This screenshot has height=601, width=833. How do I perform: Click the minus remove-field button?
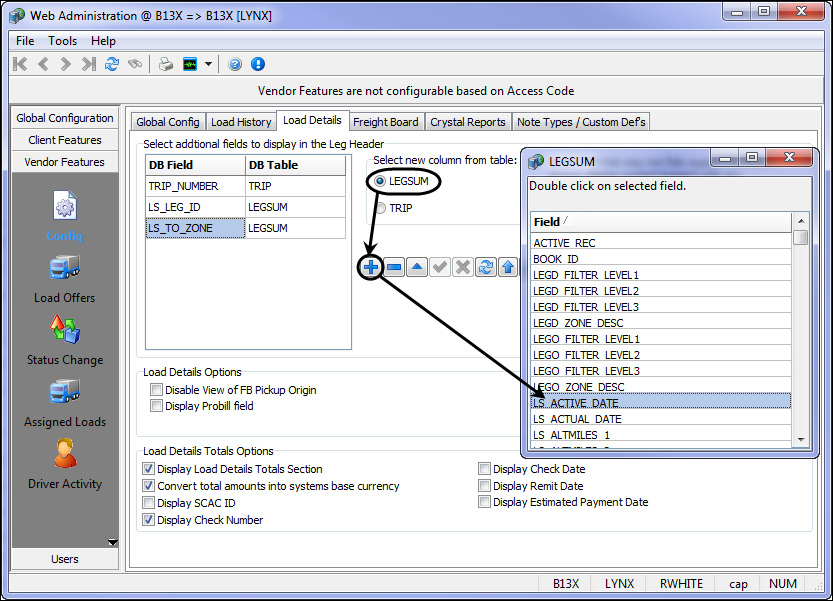(x=394, y=267)
